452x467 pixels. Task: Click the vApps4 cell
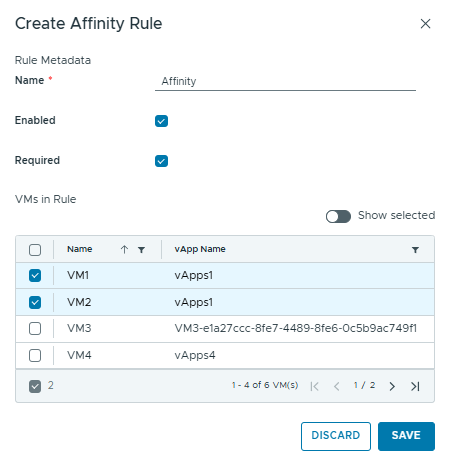point(195,356)
